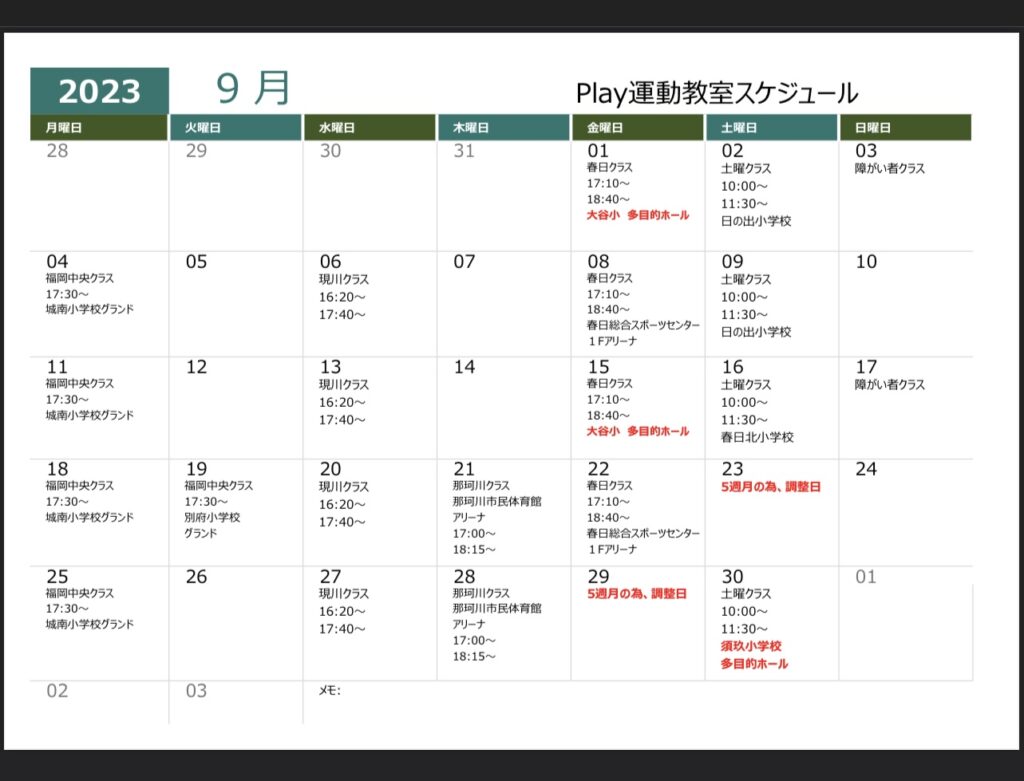Click greyed date 31 of previous month
Screen dimensions: 1024x781
coord(464,151)
